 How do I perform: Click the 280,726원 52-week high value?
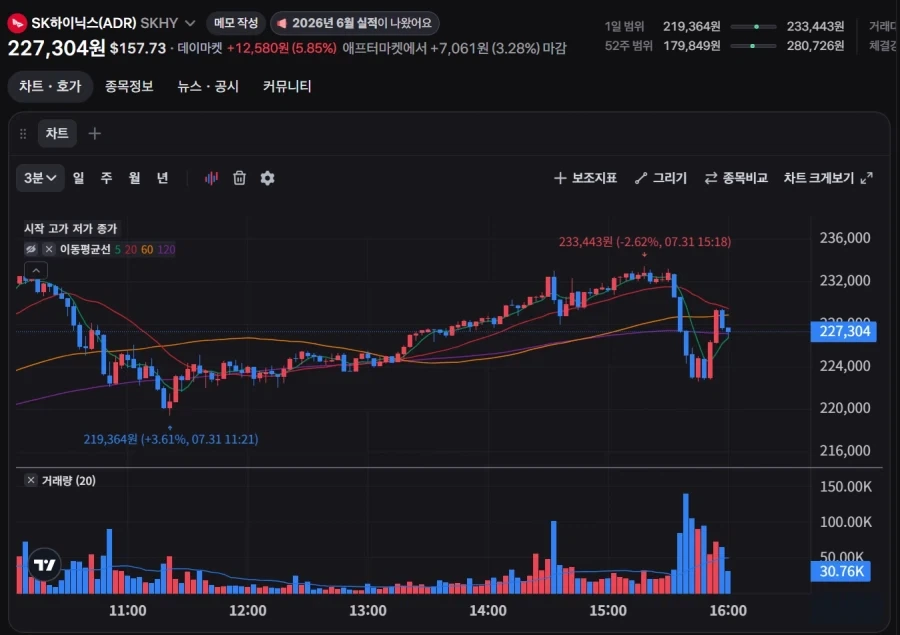point(815,45)
